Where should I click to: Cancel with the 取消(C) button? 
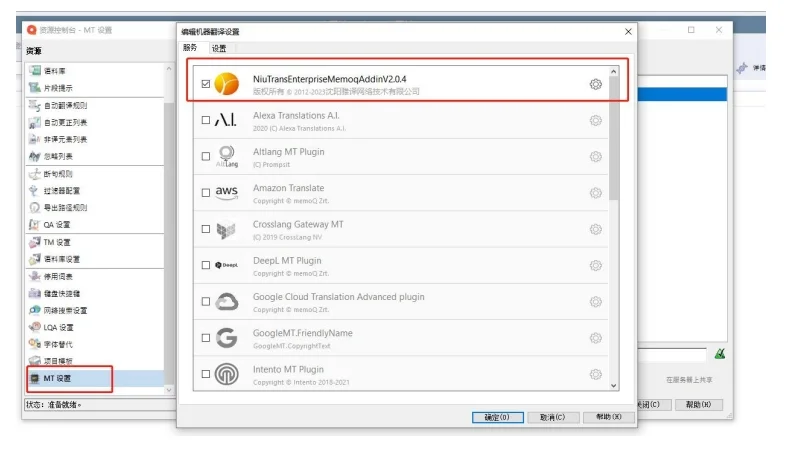553,417
